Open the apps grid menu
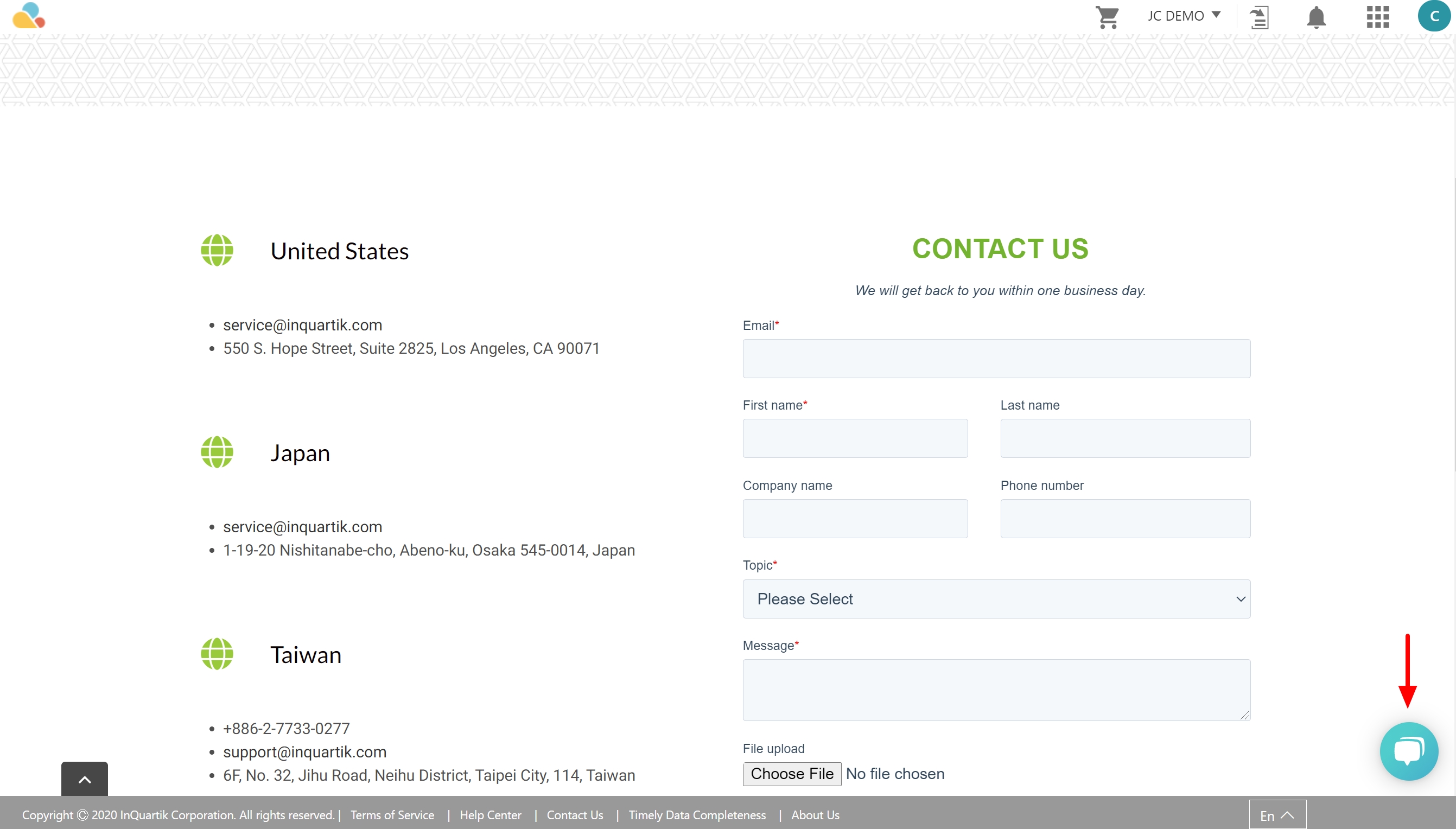 (x=1377, y=17)
